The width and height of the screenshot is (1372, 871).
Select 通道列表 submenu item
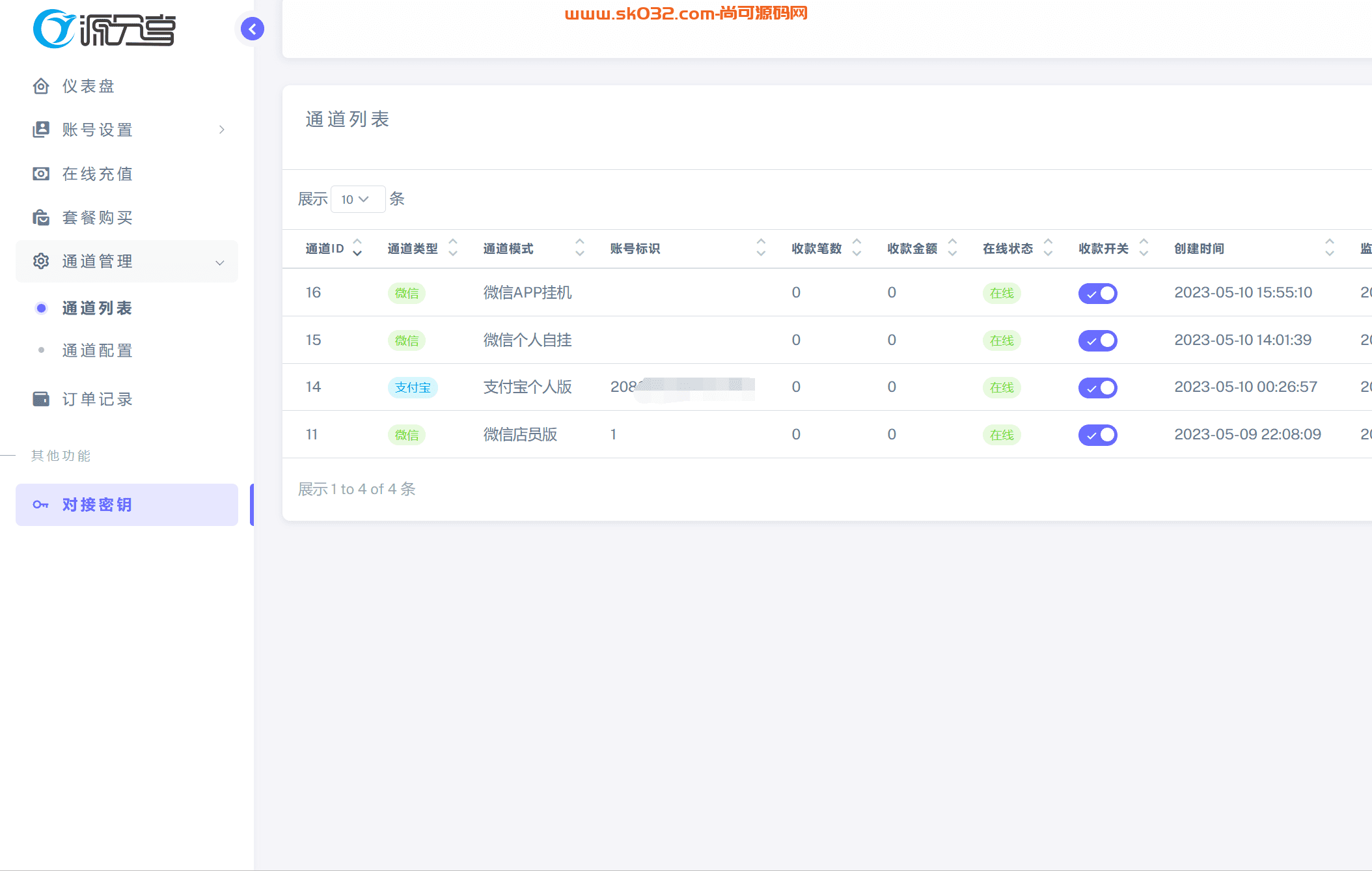click(97, 308)
